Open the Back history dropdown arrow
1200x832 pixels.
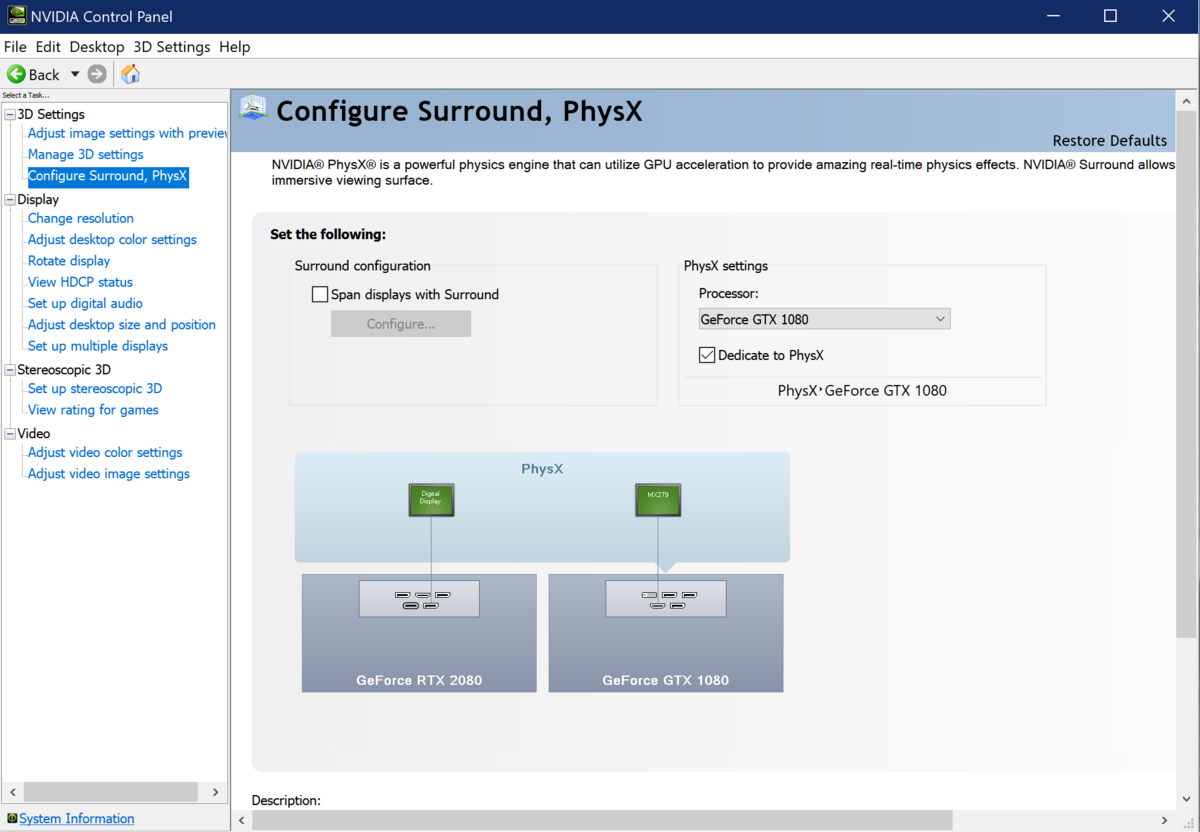[x=74, y=74]
